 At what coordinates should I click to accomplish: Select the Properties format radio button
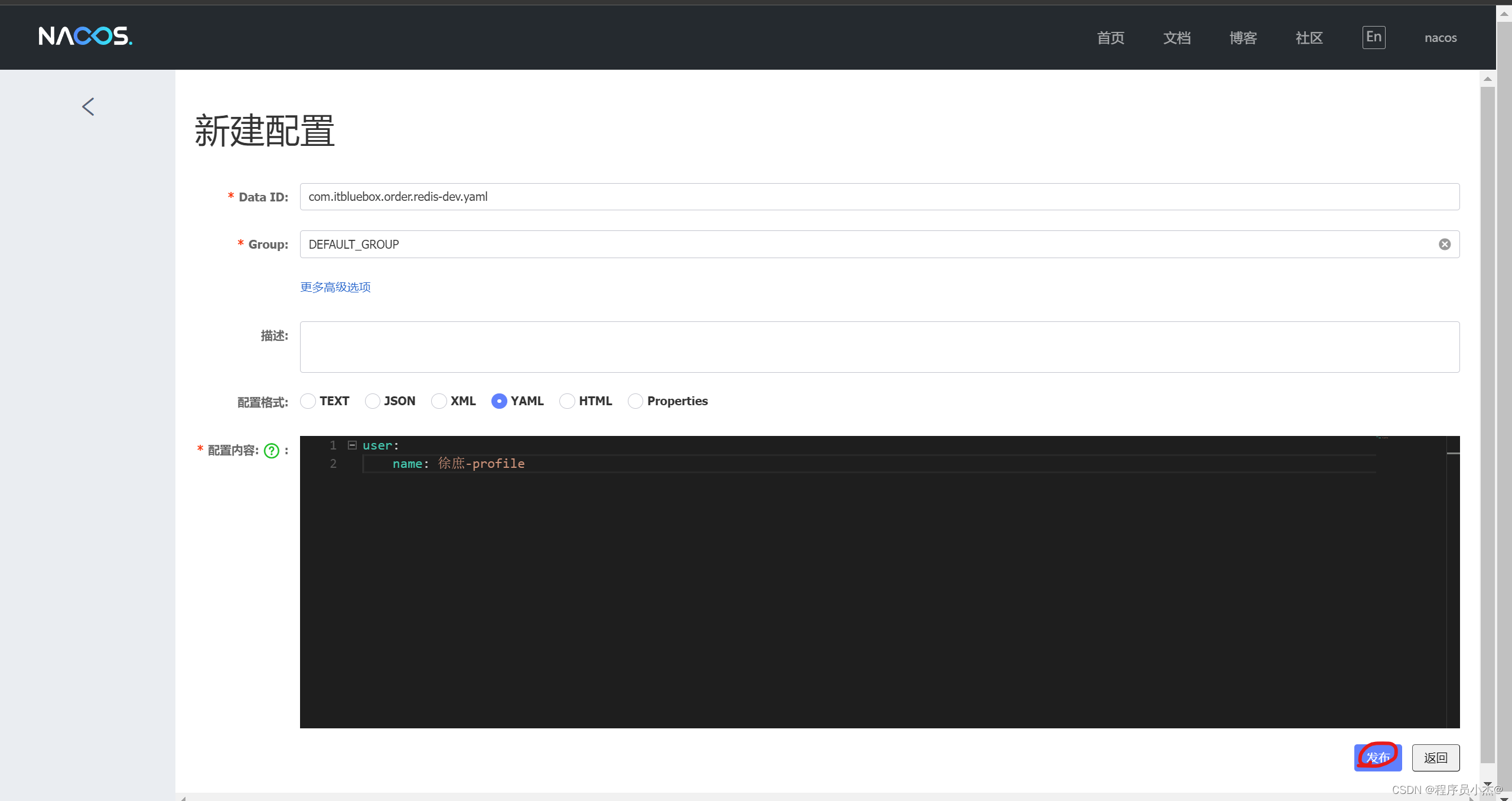(636, 401)
